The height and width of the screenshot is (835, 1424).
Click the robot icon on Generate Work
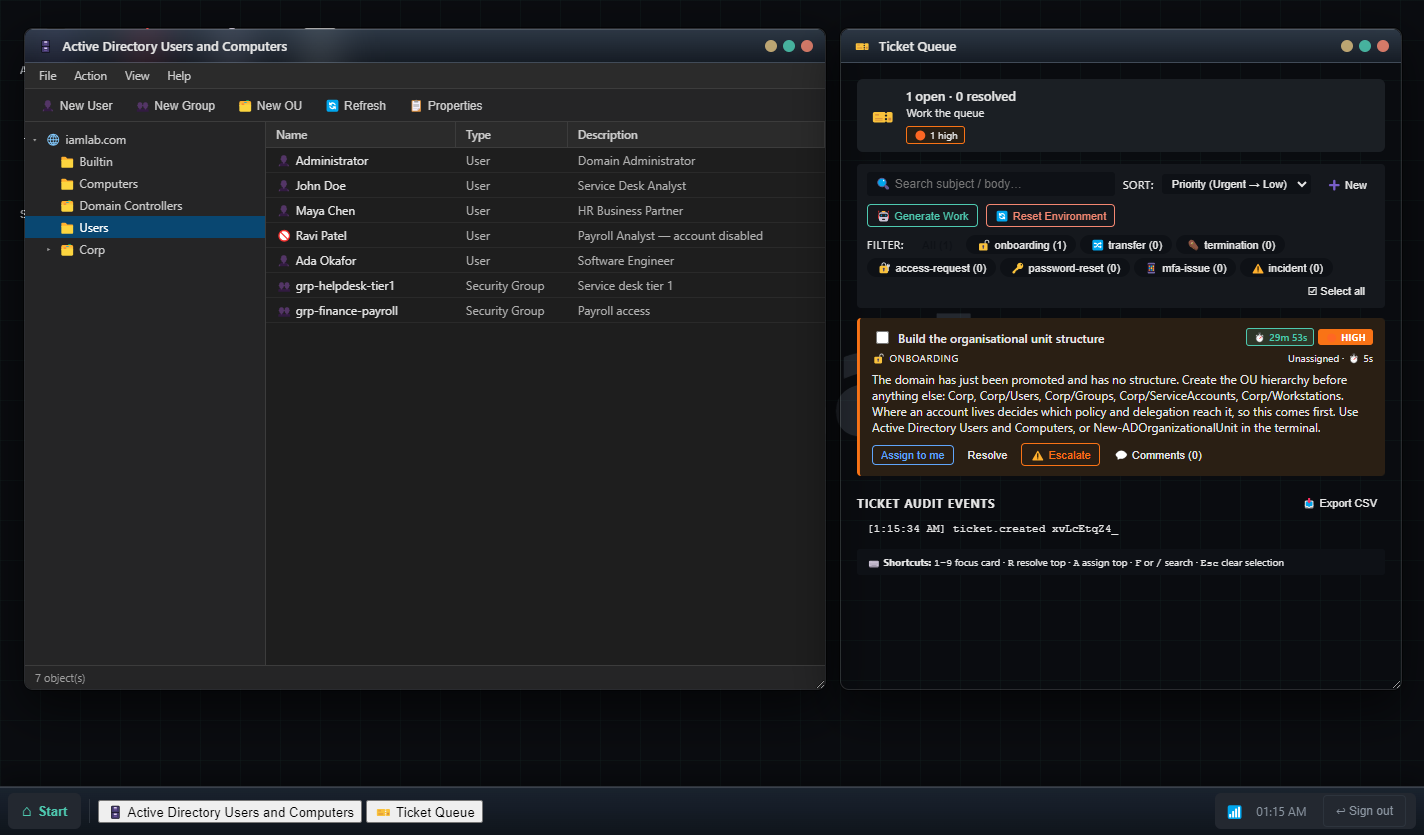pyautogui.click(x=883, y=216)
